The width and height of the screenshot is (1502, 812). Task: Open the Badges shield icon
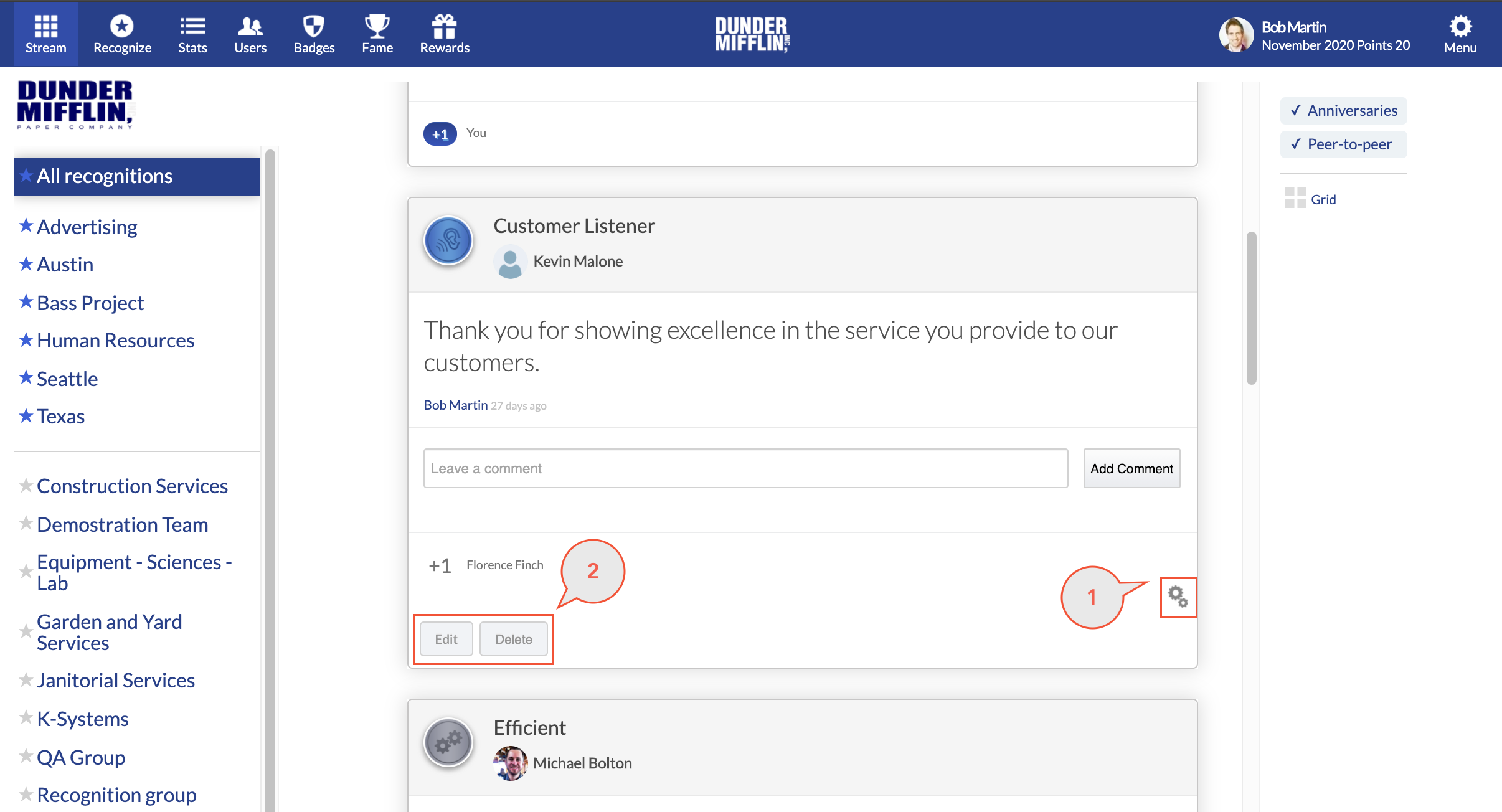click(x=313, y=27)
